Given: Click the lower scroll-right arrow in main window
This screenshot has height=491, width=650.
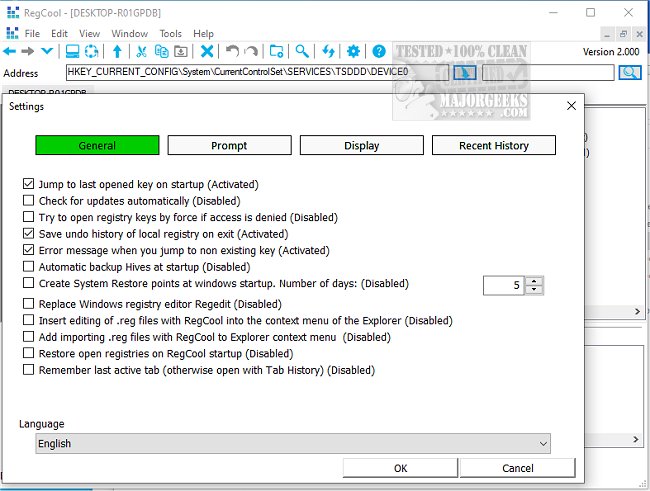Looking at the screenshot, I should pos(636,439).
